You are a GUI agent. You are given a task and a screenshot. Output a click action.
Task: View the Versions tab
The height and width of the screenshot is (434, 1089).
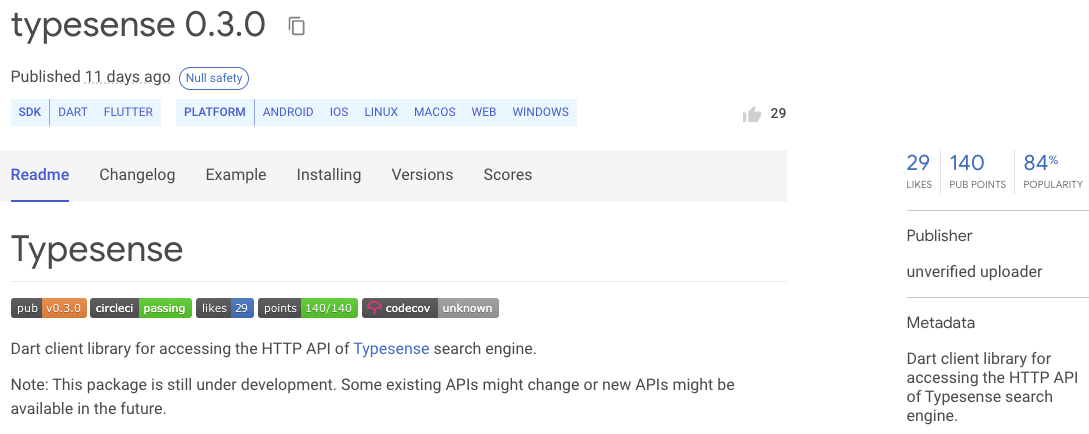point(422,175)
